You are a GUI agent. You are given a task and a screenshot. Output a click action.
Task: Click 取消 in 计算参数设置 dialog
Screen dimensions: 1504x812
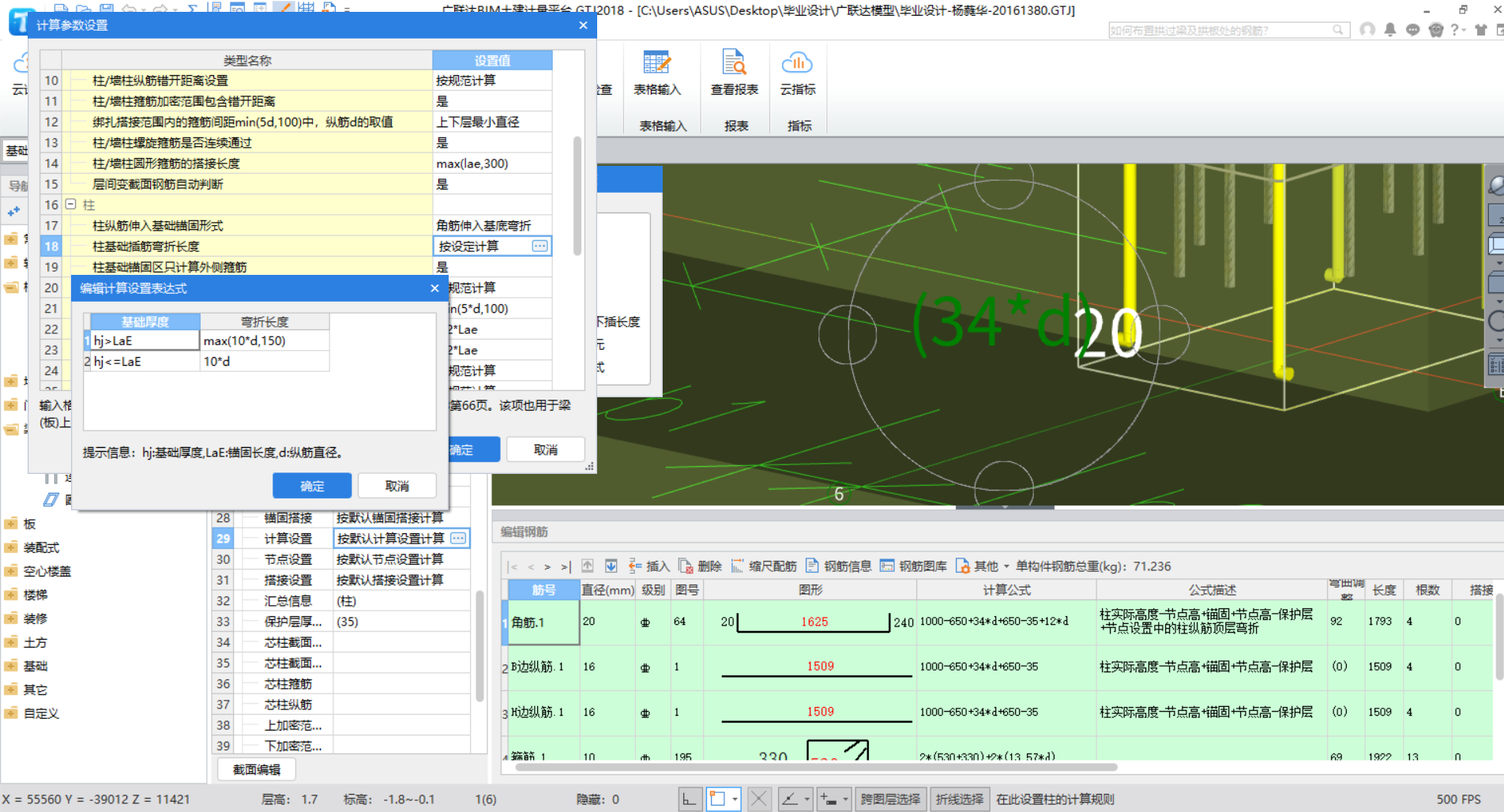[546, 449]
